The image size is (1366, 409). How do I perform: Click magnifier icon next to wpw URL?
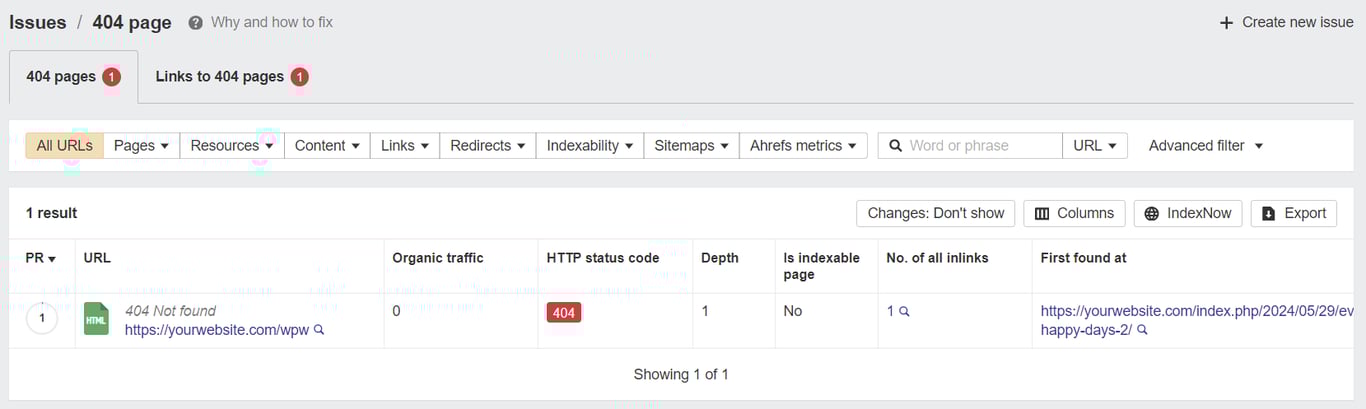pos(319,330)
